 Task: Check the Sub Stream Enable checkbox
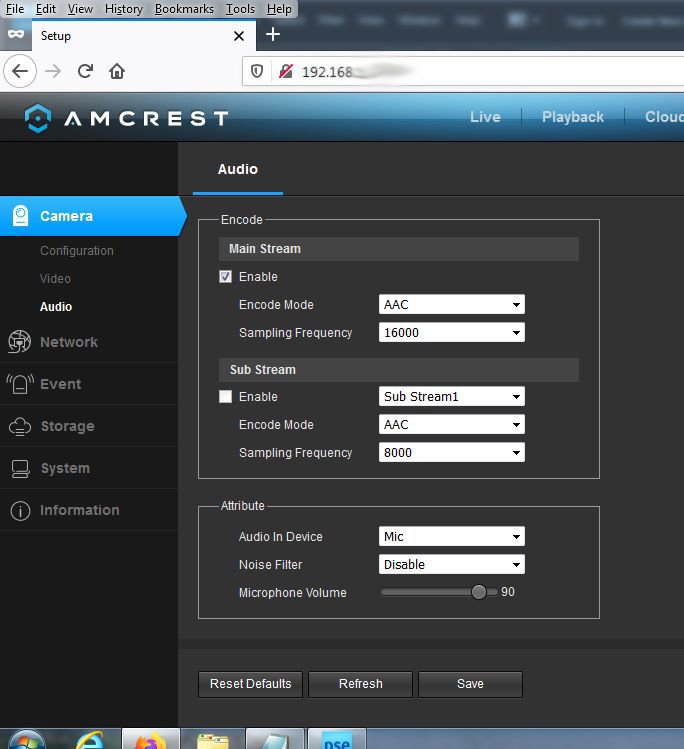coord(225,396)
